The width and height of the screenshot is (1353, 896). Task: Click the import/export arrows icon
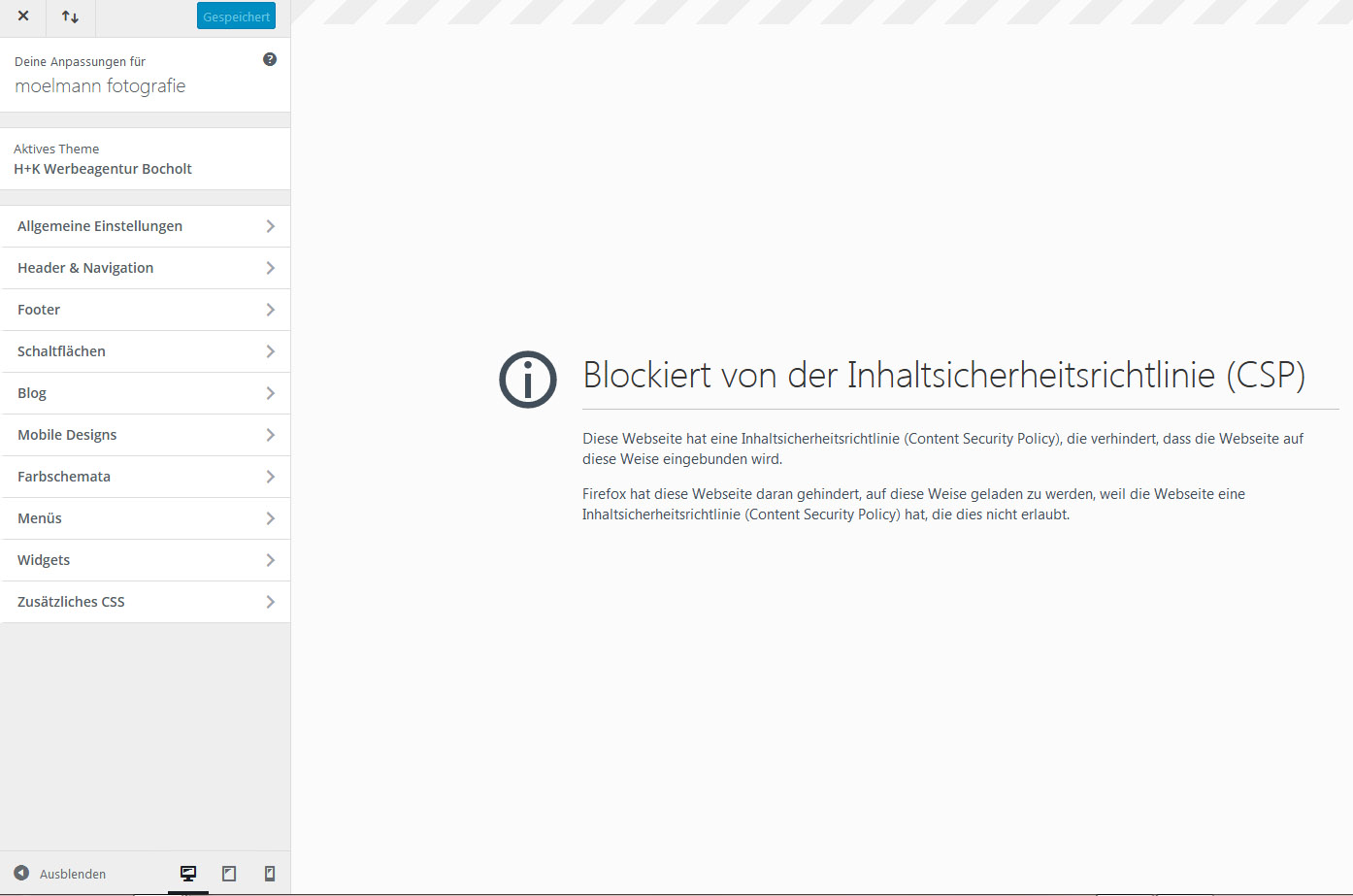(70, 17)
